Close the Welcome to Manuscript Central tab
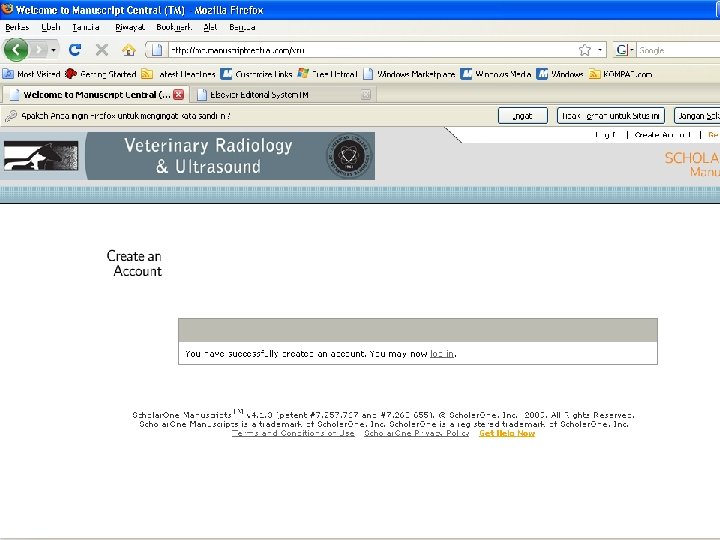Screen dimensions: 720x540 (x=179, y=95)
